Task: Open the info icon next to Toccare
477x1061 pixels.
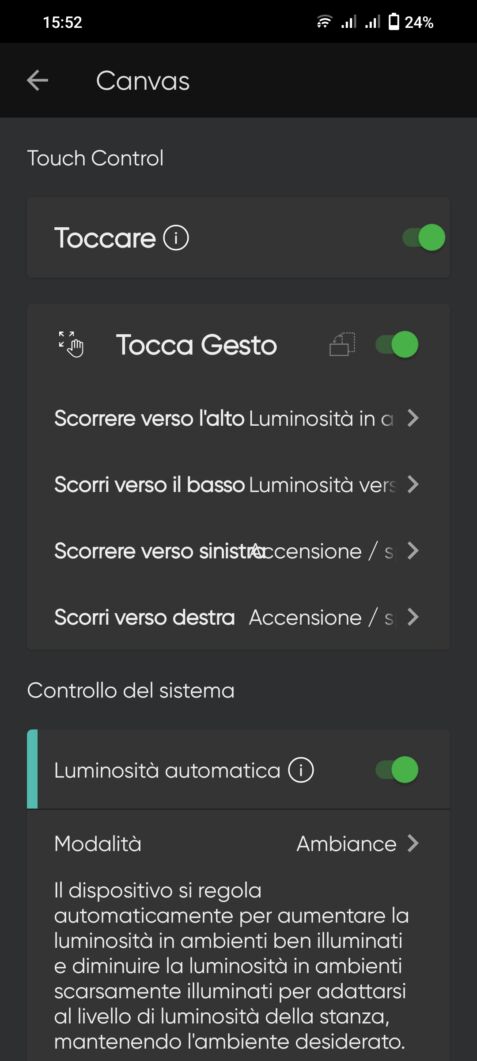Action: 176,238
